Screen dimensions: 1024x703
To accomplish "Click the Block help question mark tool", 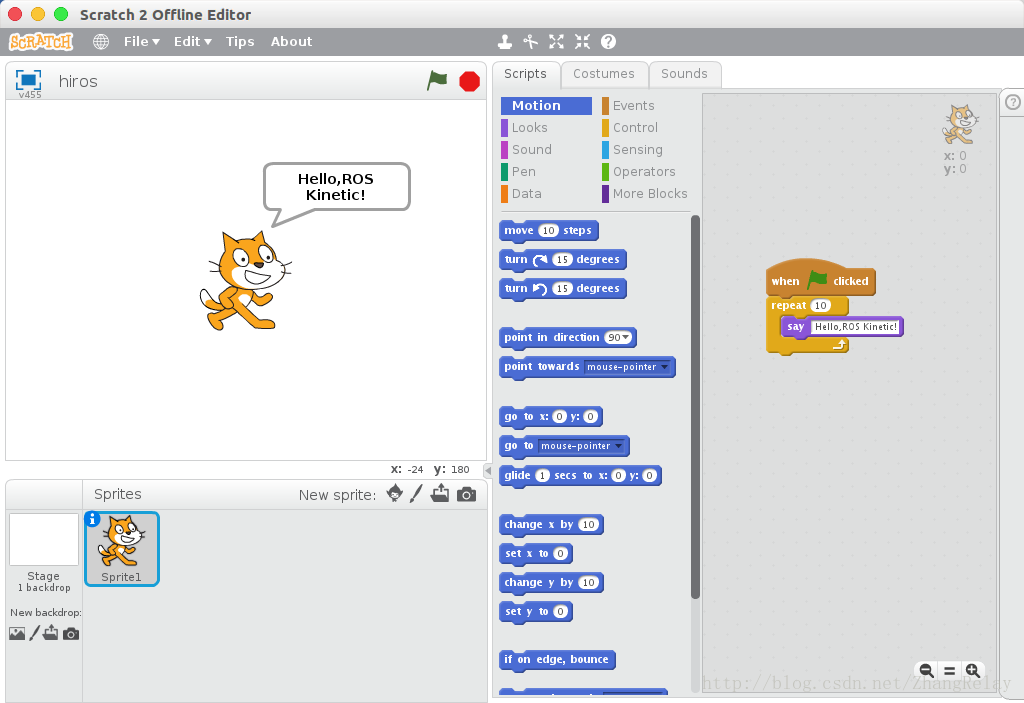I will (608, 42).
